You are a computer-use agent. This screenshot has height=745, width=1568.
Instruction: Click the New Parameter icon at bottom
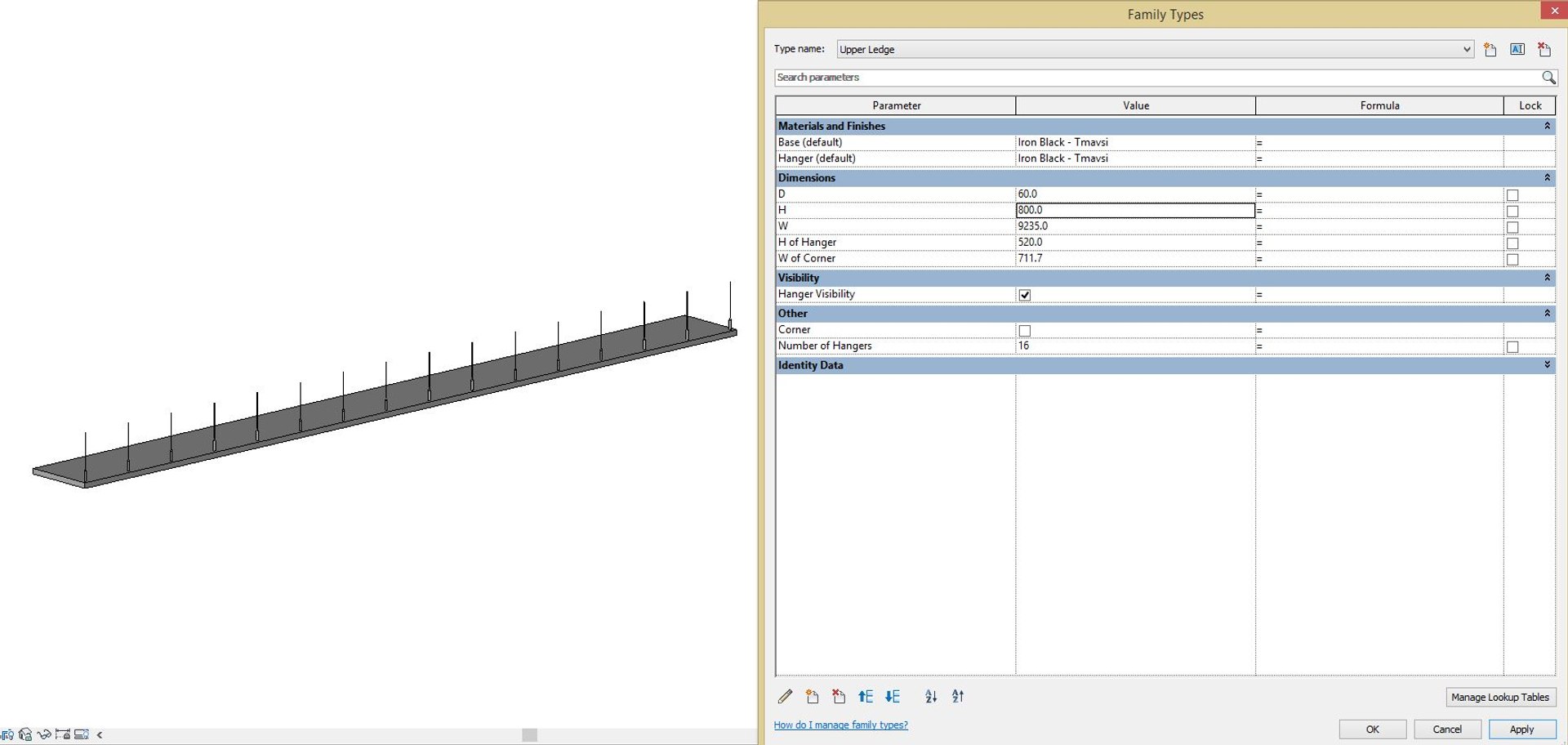[812, 697]
